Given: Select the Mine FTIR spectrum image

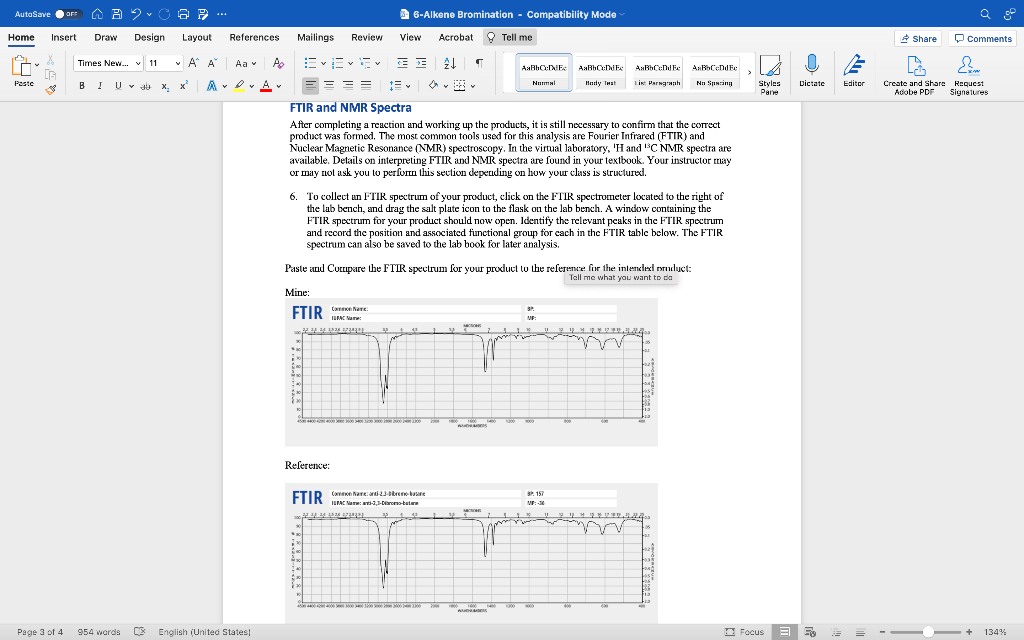Looking at the screenshot, I should coord(471,372).
